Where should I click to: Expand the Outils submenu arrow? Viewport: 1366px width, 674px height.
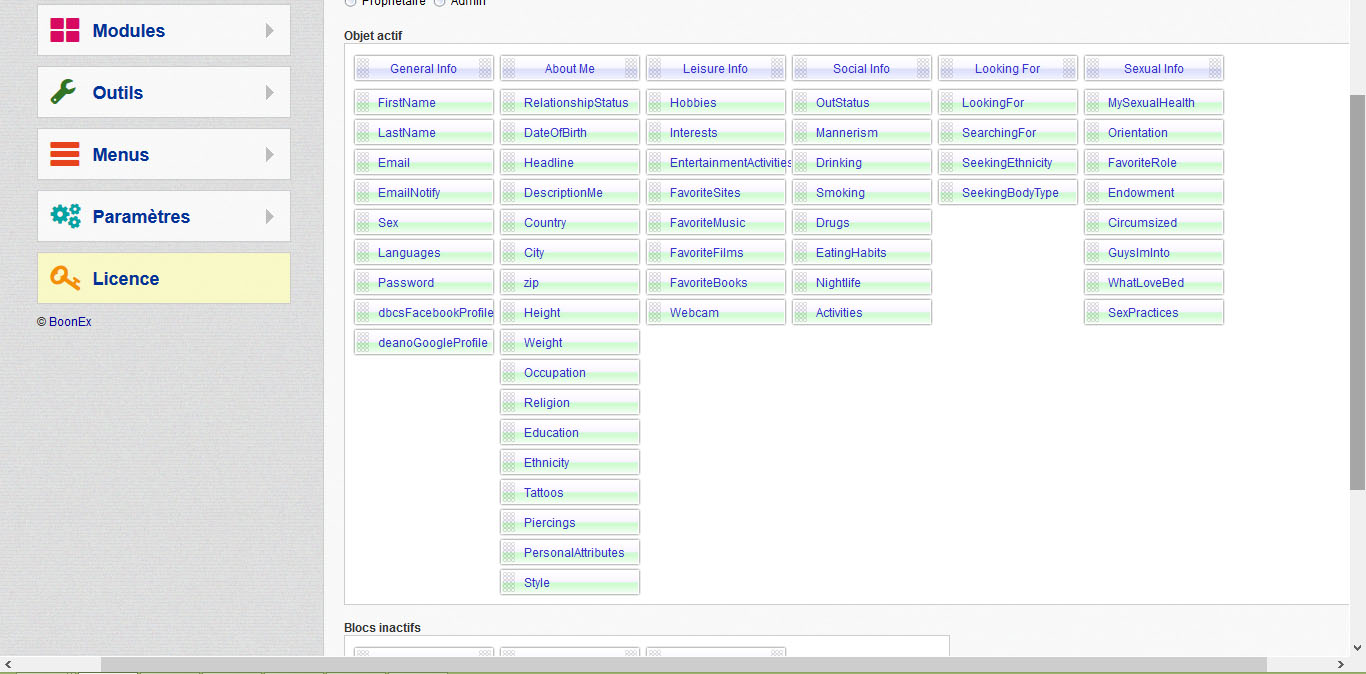click(270, 93)
